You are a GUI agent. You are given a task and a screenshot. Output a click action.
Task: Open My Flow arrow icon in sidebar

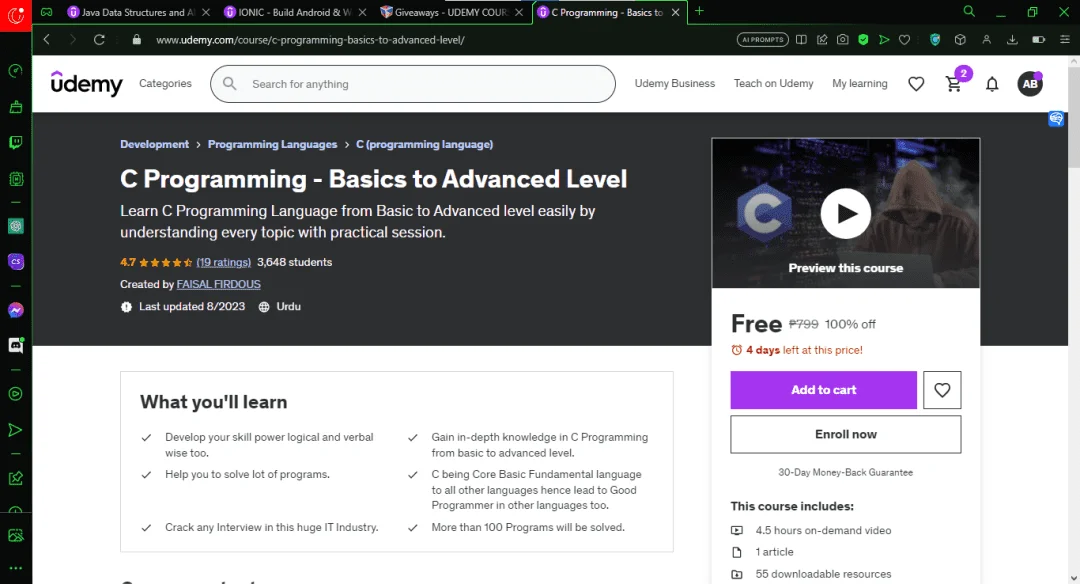click(15, 430)
